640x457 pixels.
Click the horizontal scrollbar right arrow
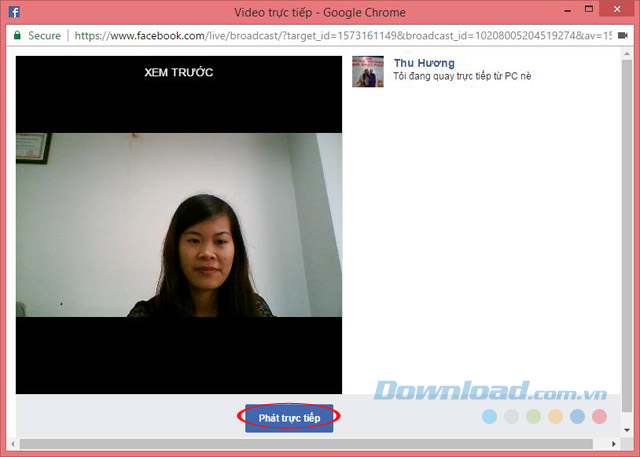(613, 444)
